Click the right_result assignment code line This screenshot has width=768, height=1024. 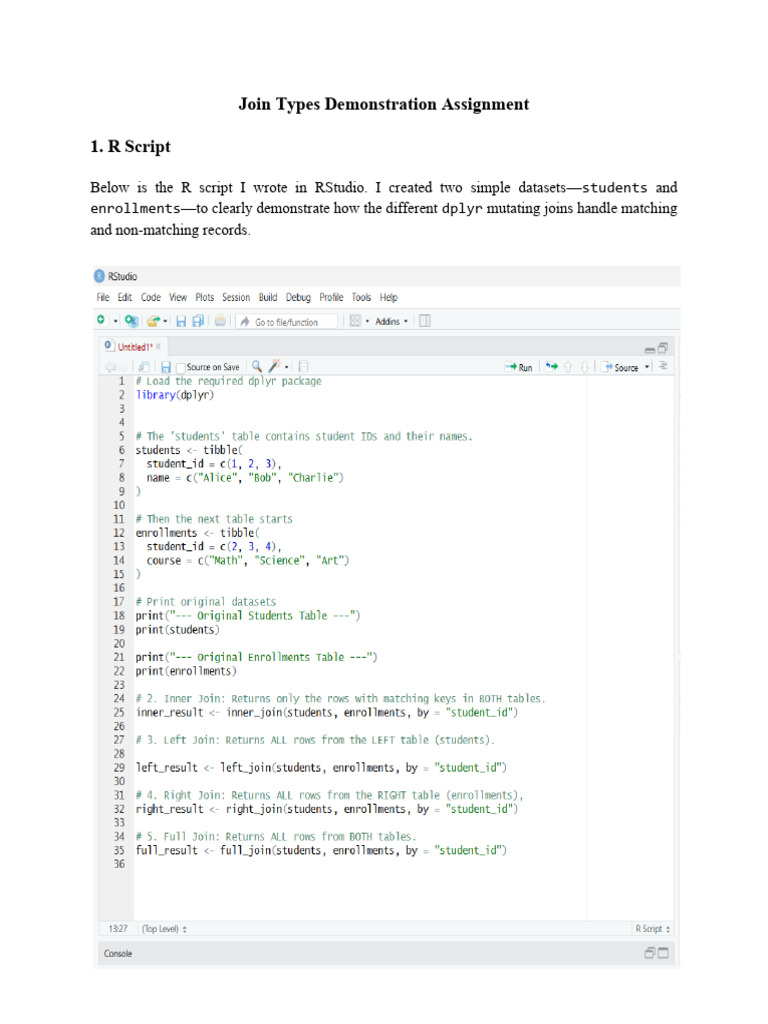click(x=327, y=809)
